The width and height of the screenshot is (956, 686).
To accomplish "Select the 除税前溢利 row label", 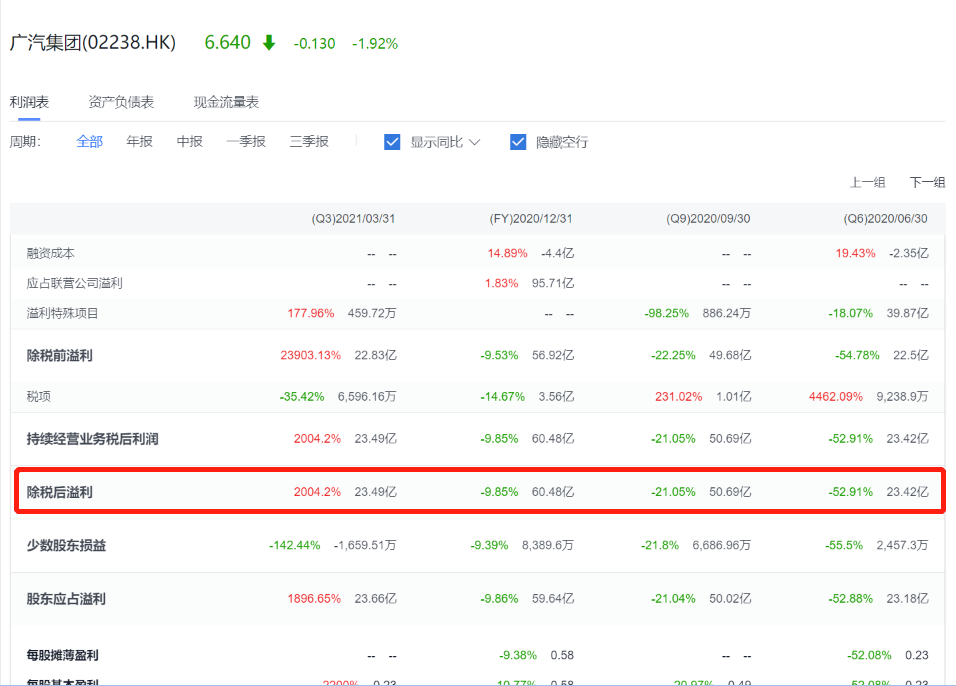I will click(x=60, y=355).
